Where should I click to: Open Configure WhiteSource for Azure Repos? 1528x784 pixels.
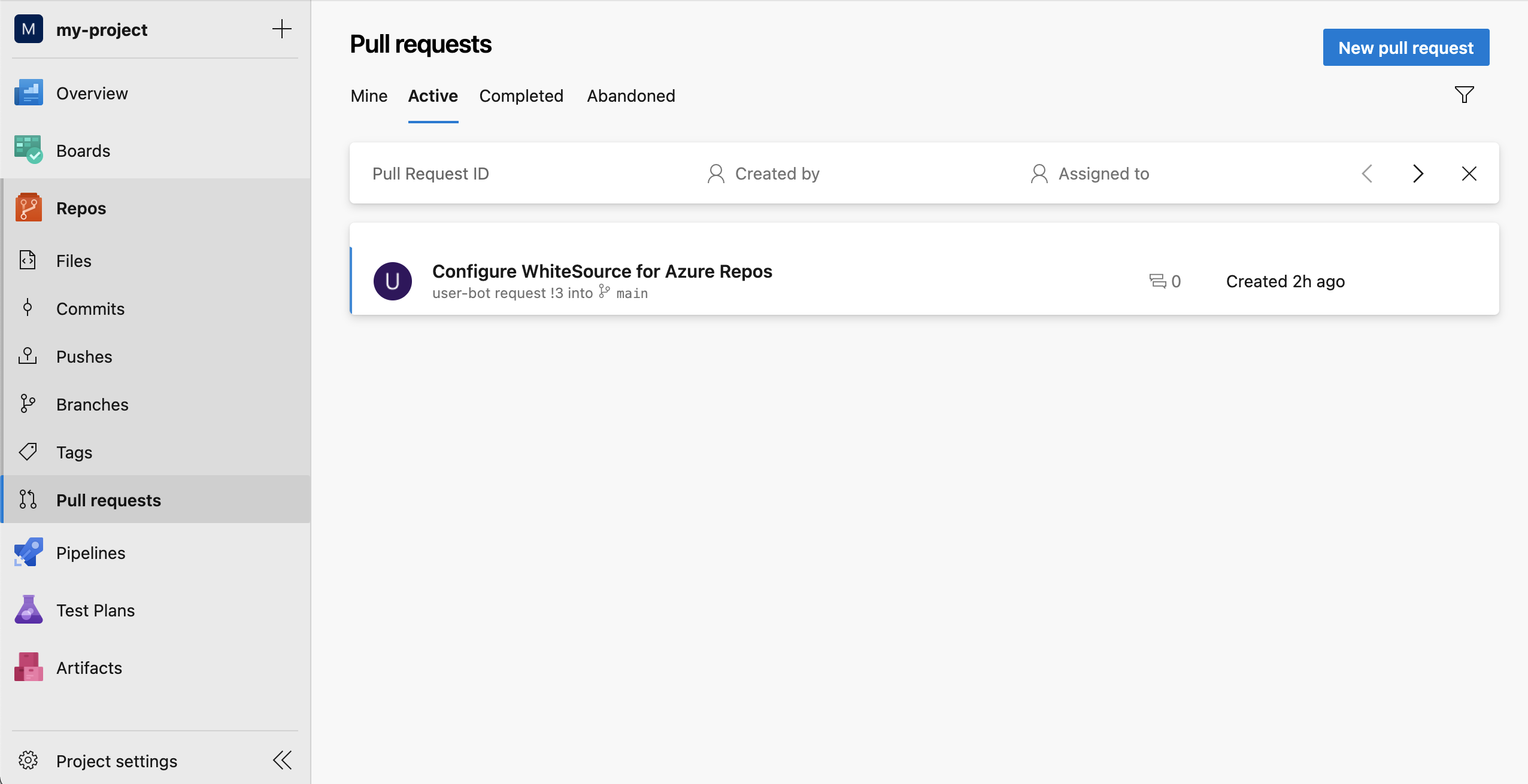click(x=602, y=271)
